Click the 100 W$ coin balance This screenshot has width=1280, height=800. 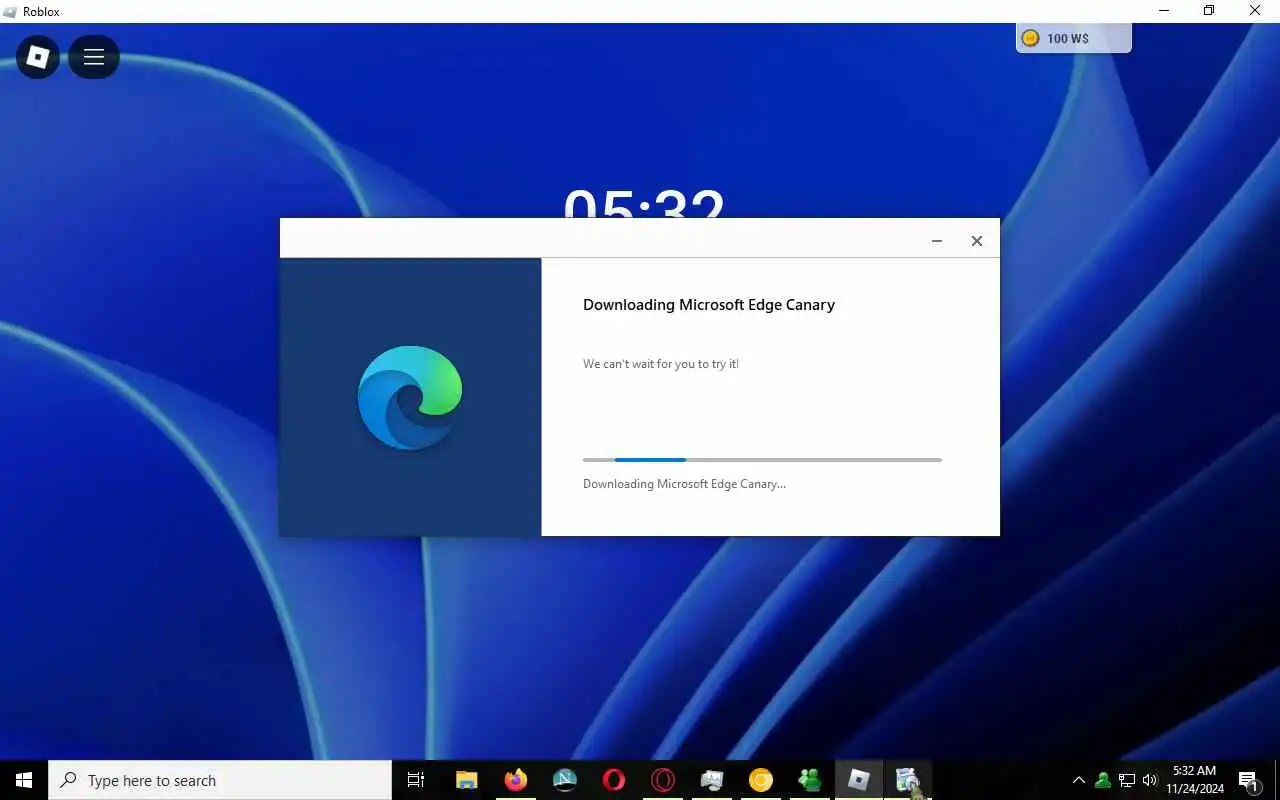1074,38
